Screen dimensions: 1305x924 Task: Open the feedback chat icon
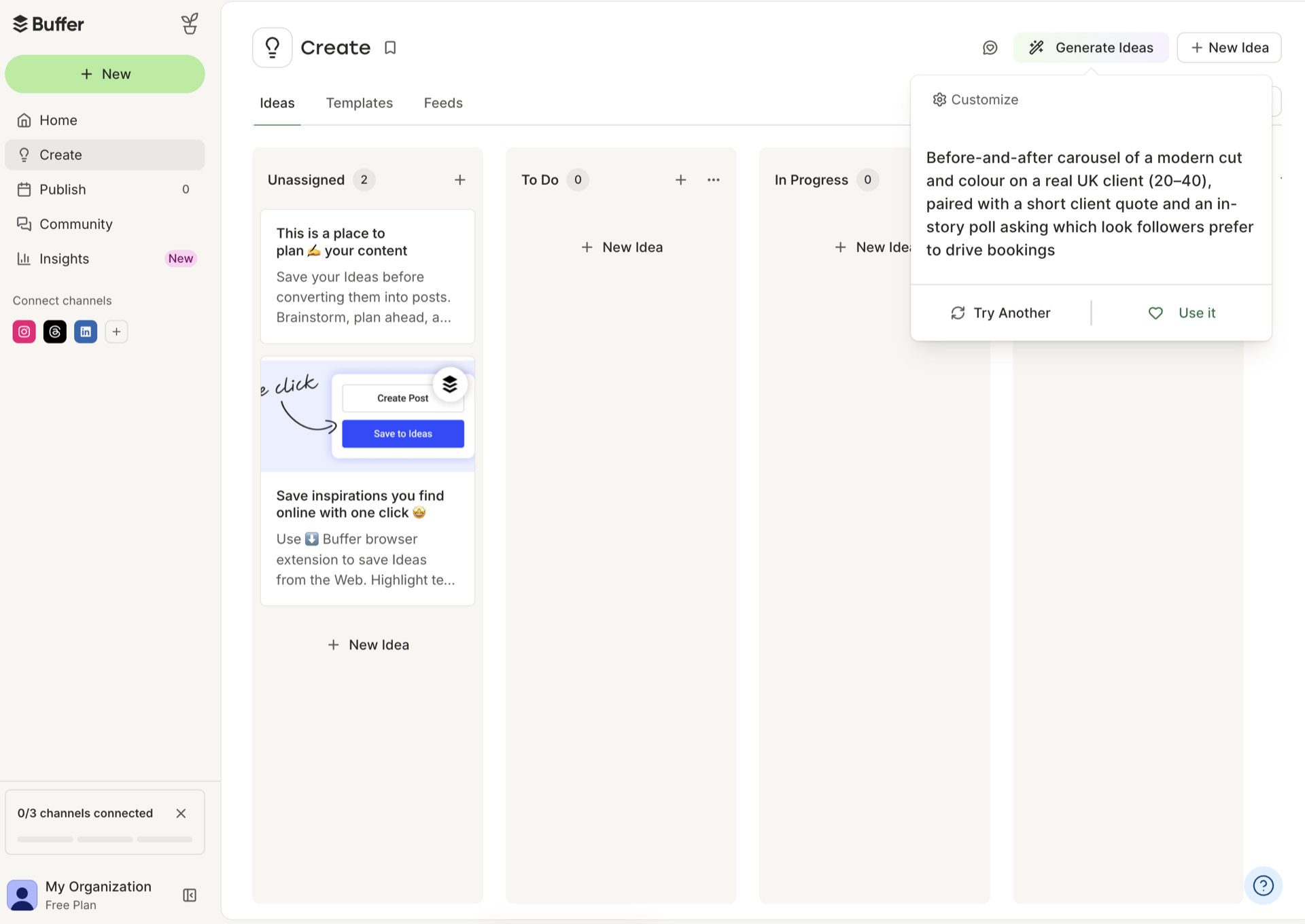(990, 48)
